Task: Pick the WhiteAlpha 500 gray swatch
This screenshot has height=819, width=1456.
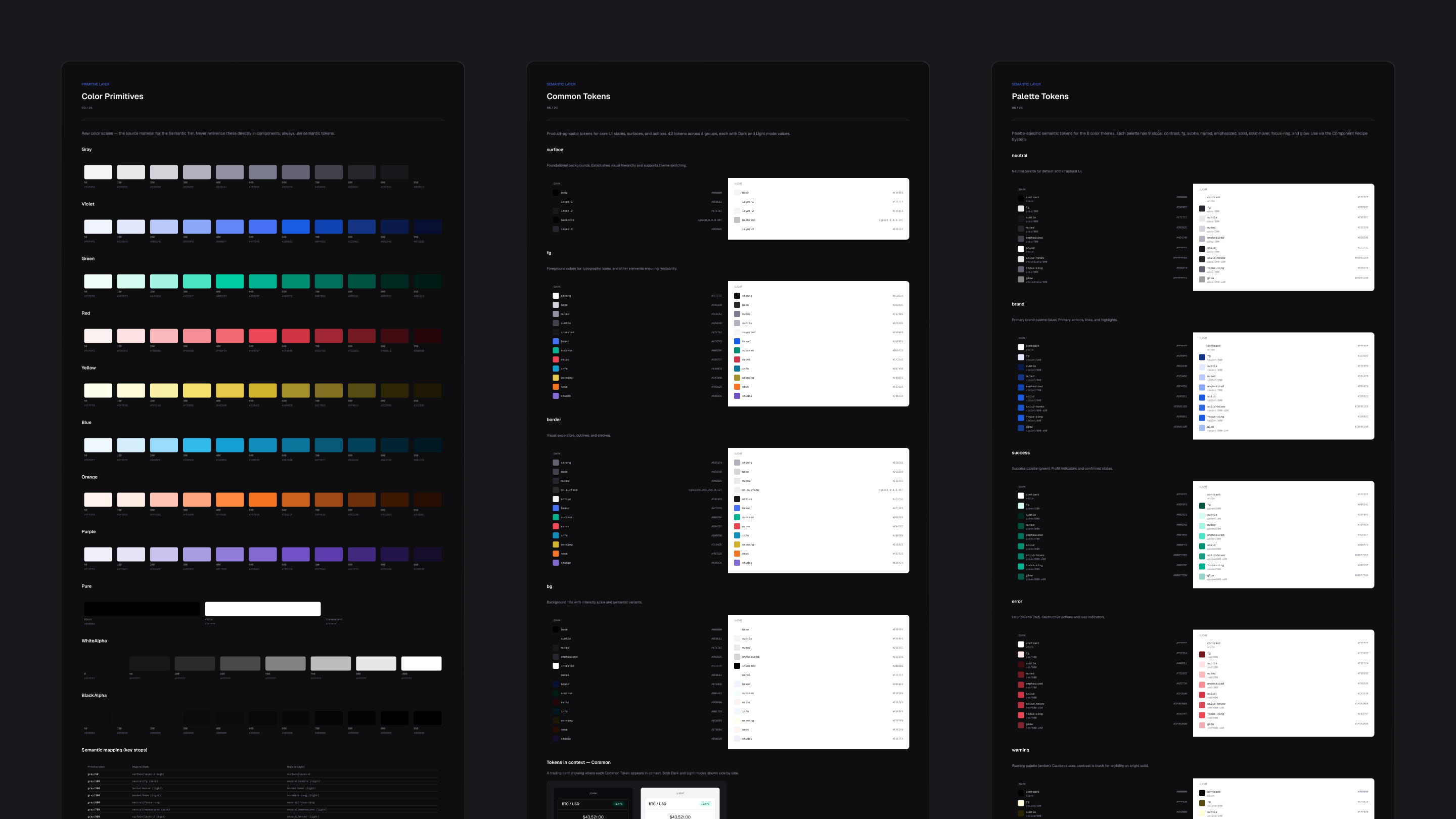Action: [x=286, y=664]
